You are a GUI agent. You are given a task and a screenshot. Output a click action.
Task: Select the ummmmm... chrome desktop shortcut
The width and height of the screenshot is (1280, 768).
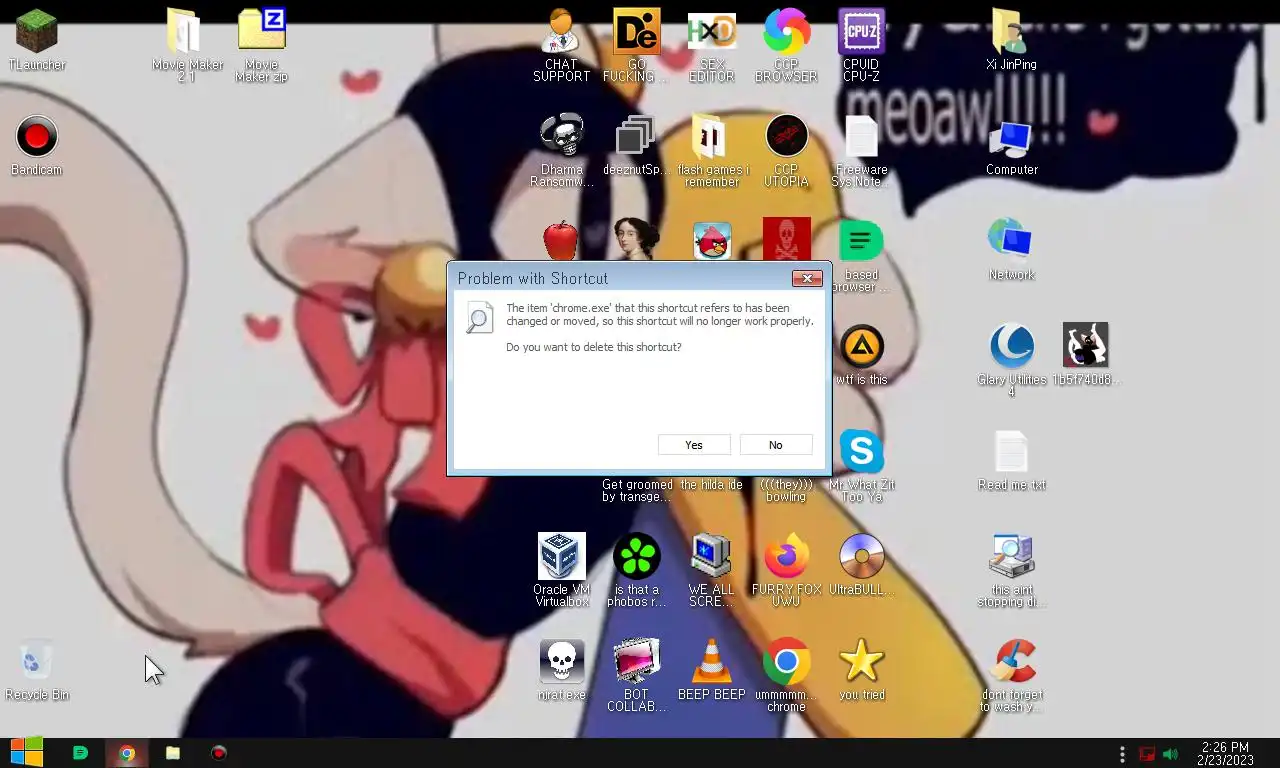click(786, 675)
